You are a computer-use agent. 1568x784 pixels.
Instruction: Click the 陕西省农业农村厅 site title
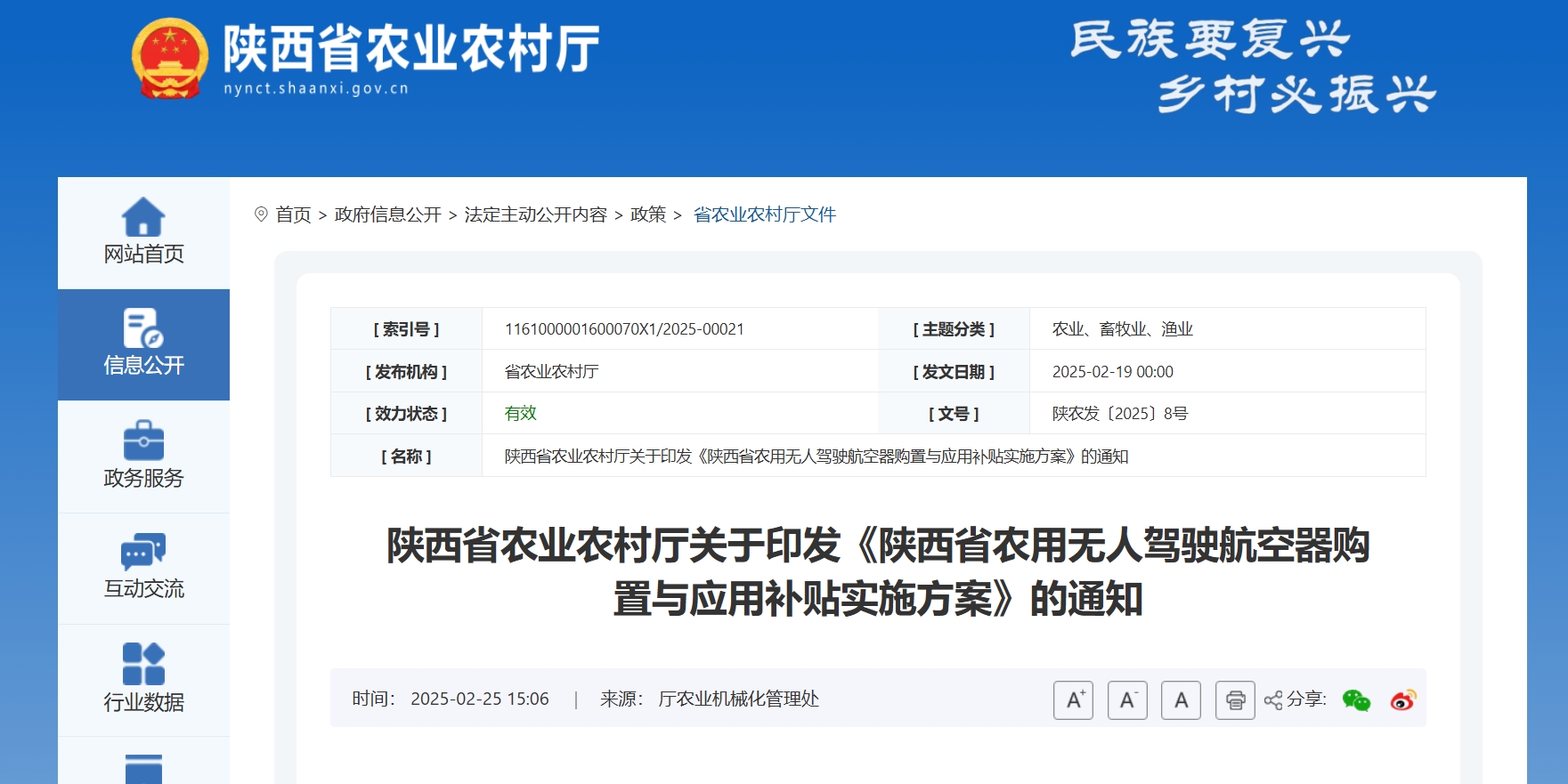pyautogui.click(x=410, y=48)
